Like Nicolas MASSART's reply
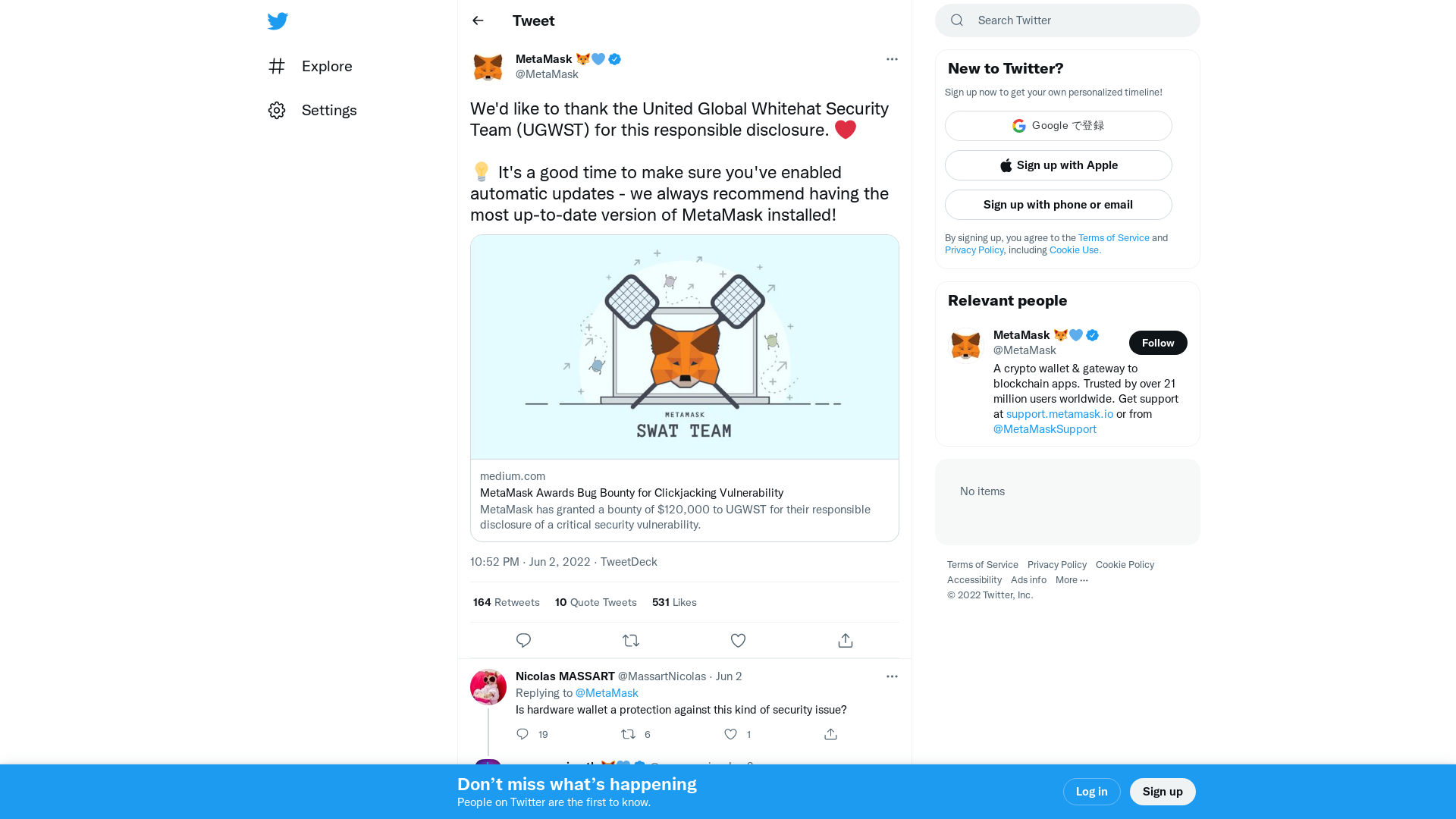The image size is (1456, 819). point(730,734)
